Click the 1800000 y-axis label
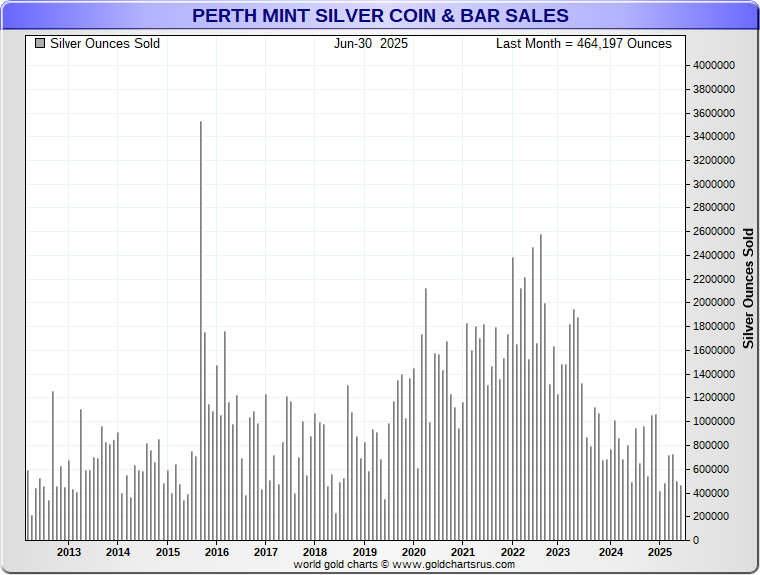 [x=714, y=326]
